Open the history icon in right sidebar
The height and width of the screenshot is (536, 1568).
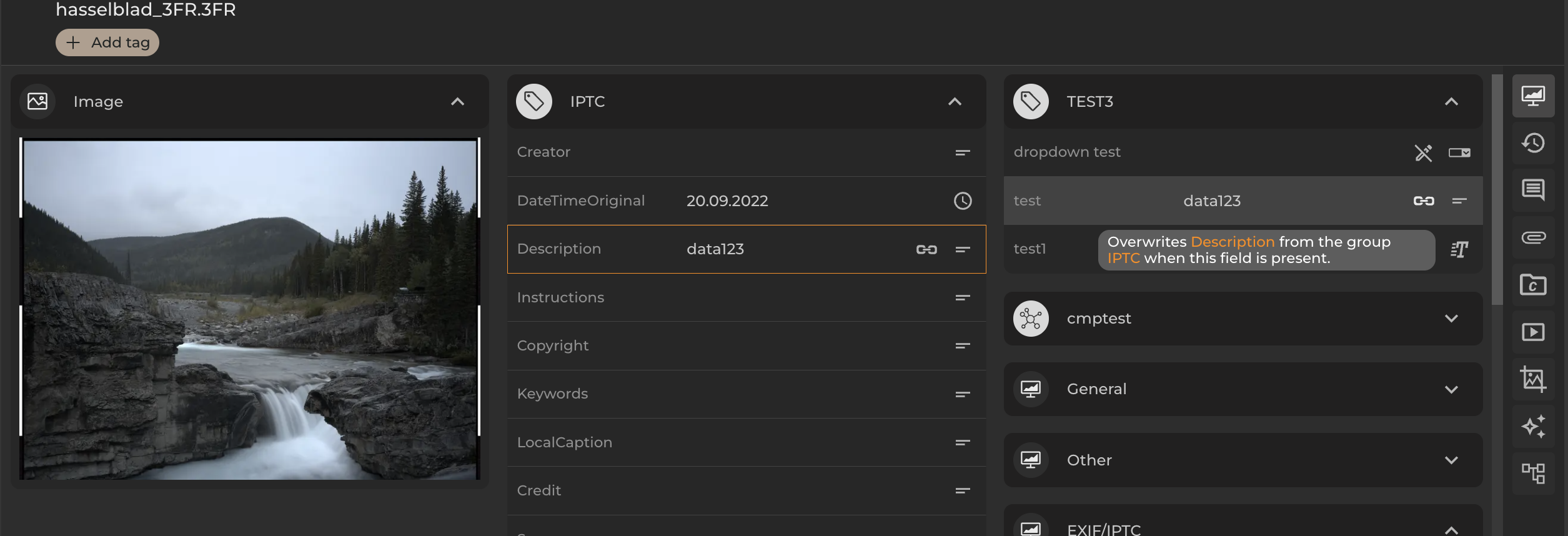(x=1533, y=143)
